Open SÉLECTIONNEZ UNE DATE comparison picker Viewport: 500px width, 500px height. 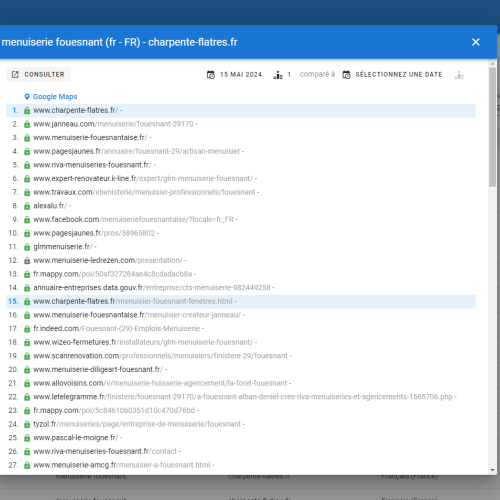tap(393, 74)
